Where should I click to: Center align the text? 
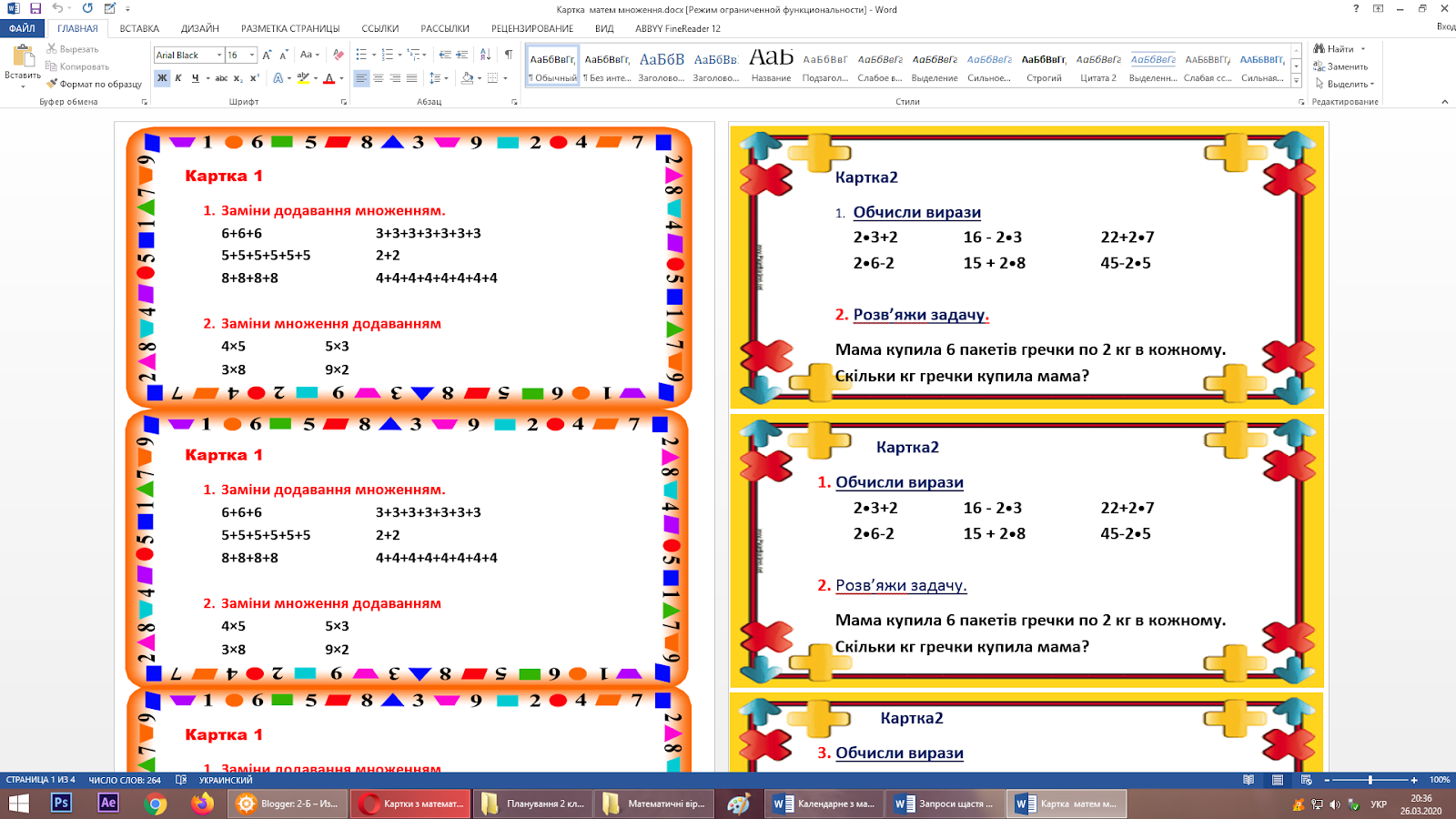click(x=379, y=78)
